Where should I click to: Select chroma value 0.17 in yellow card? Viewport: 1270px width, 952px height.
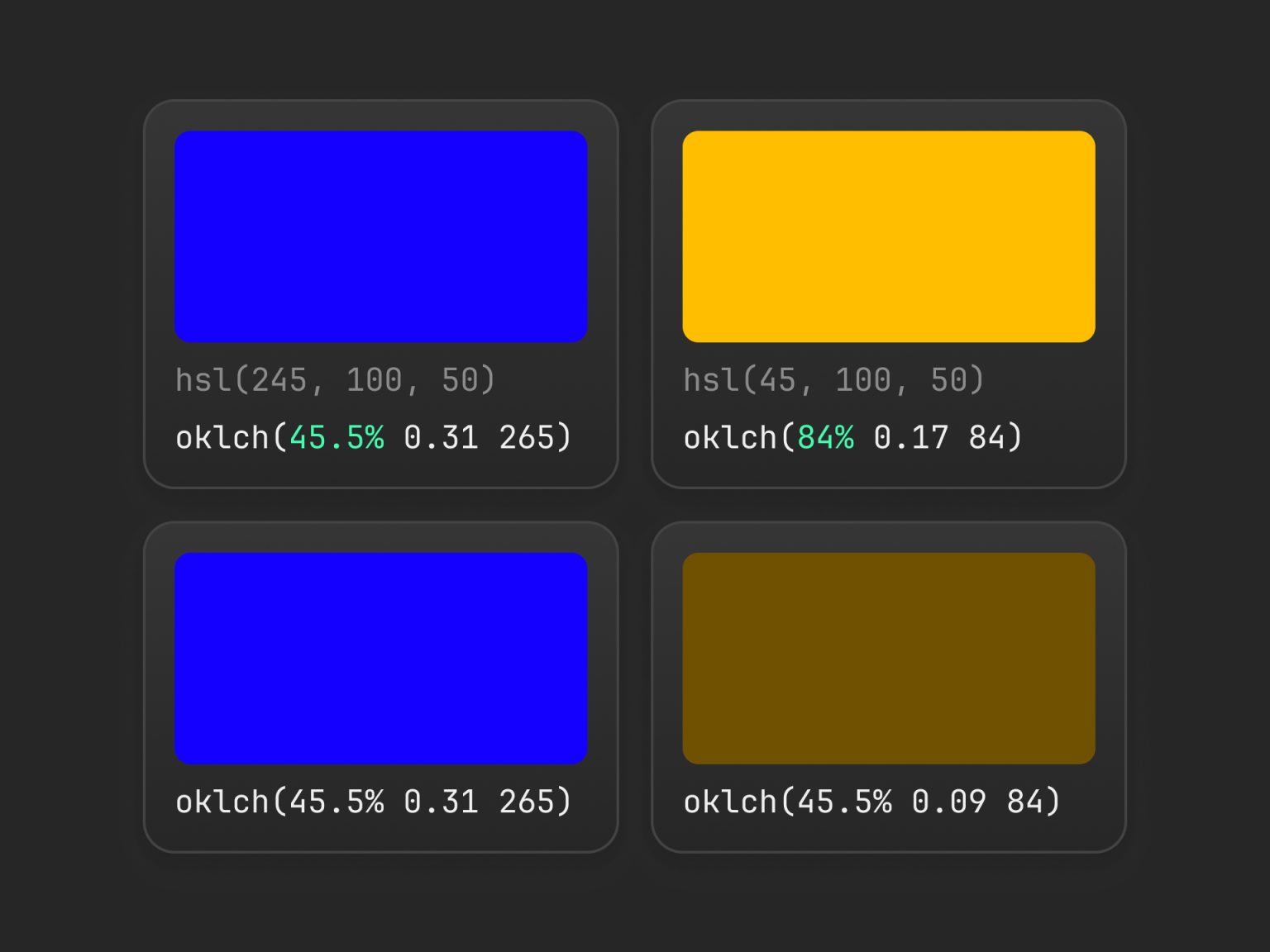tap(910, 438)
